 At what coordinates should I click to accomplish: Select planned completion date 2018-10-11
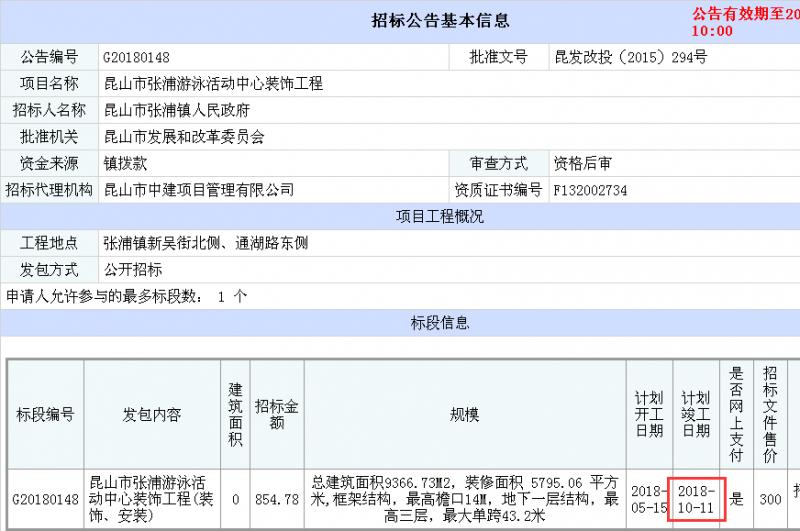(696, 499)
